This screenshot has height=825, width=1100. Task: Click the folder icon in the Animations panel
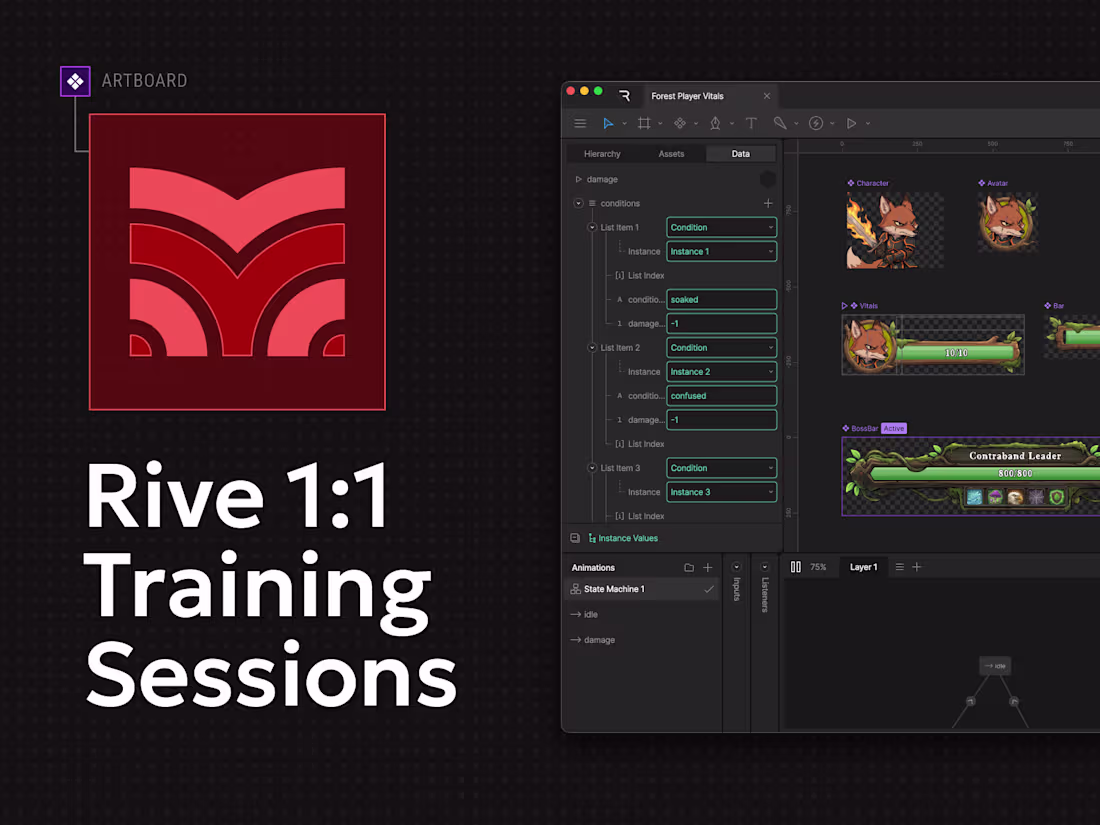pyautogui.click(x=690, y=567)
